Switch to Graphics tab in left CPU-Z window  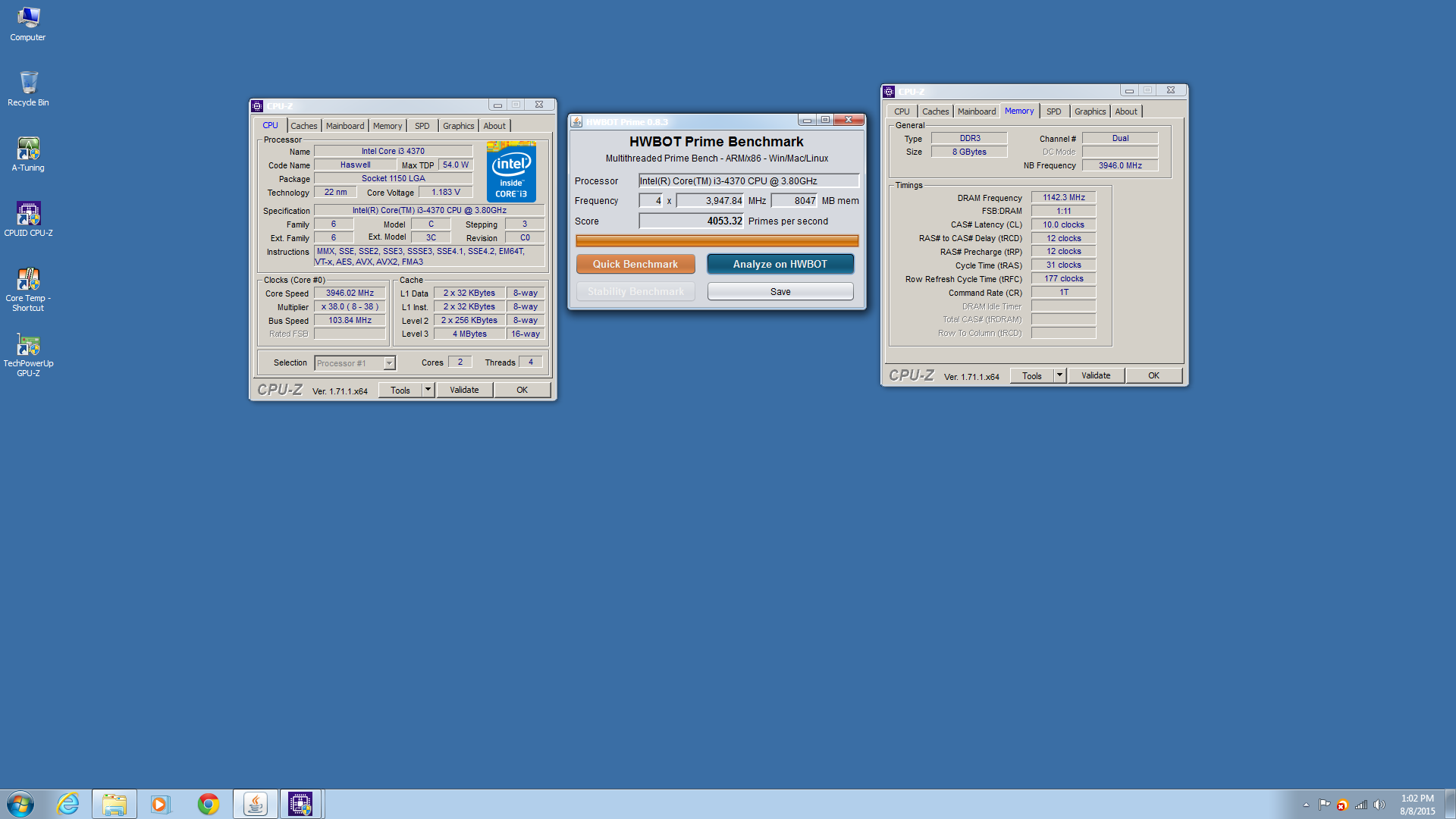pyautogui.click(x=459, y=126)
